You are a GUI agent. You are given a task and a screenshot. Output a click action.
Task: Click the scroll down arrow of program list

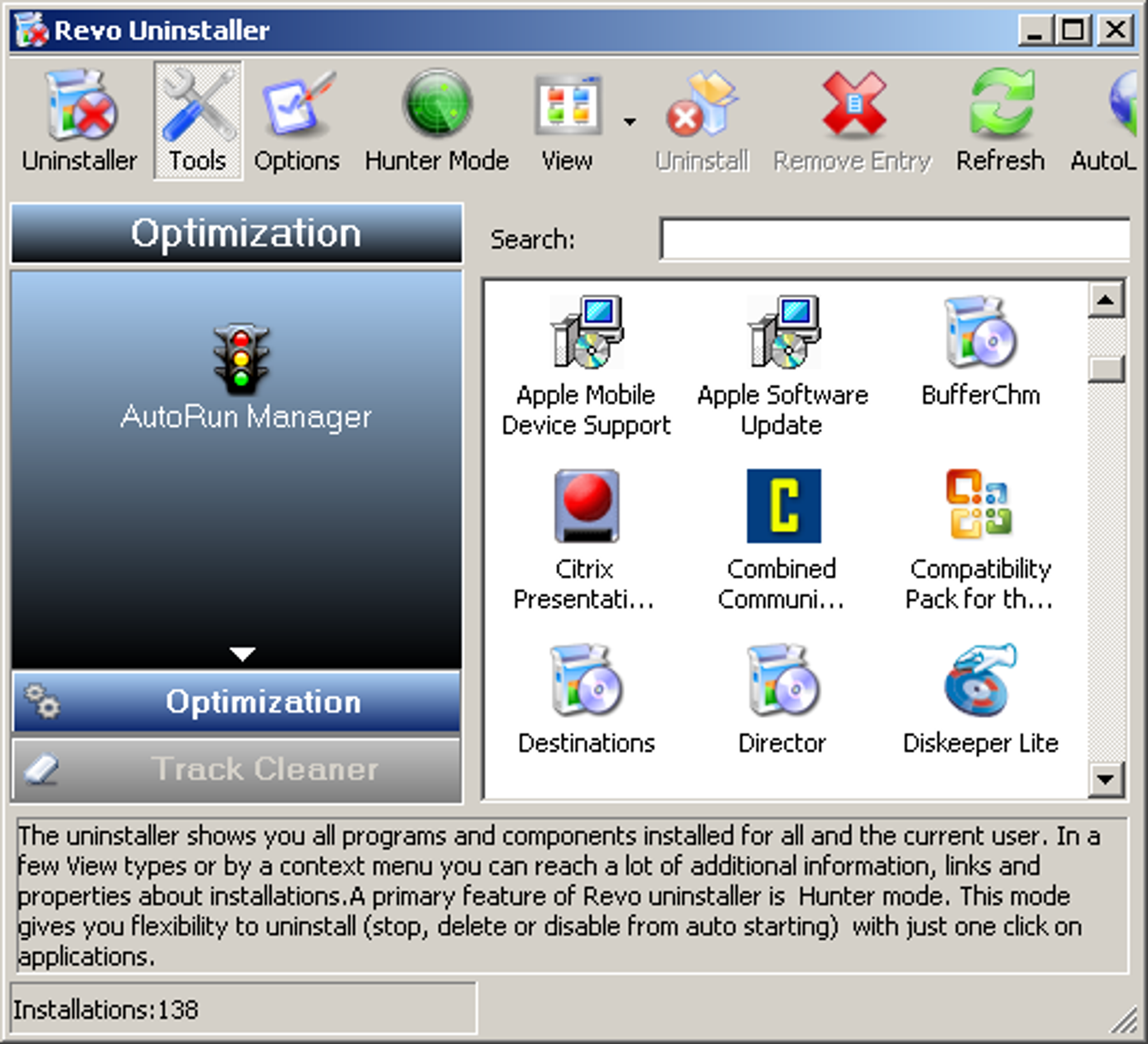[1106, 780]
